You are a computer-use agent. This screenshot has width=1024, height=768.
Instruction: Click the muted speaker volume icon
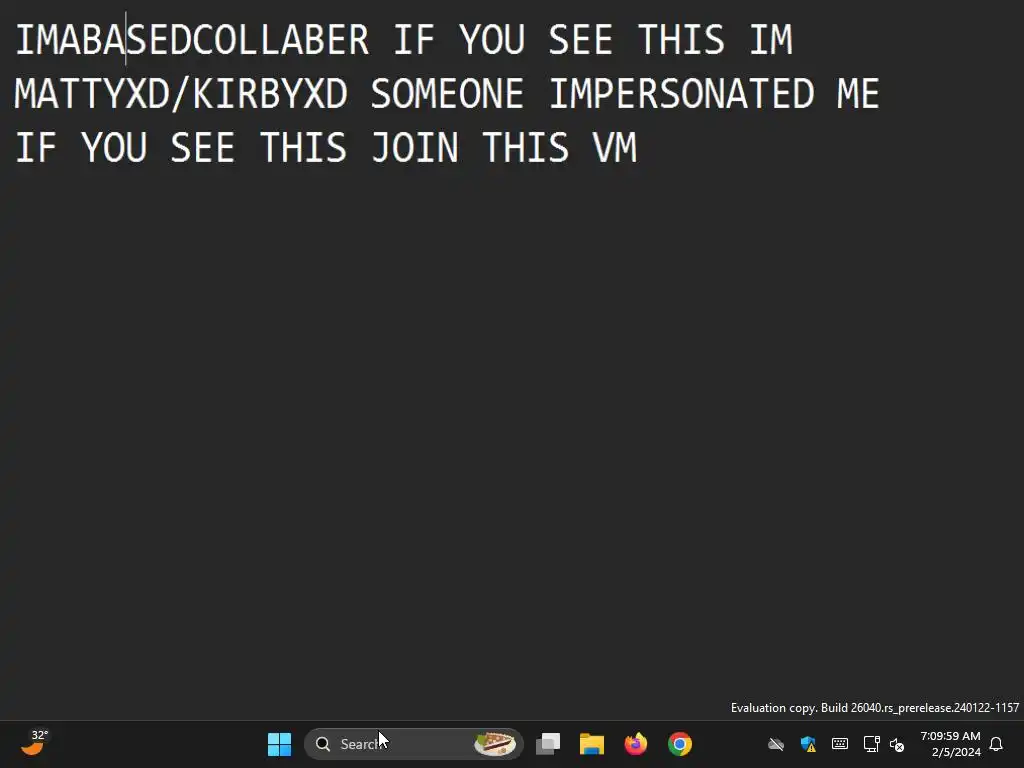tap(897, 744)
